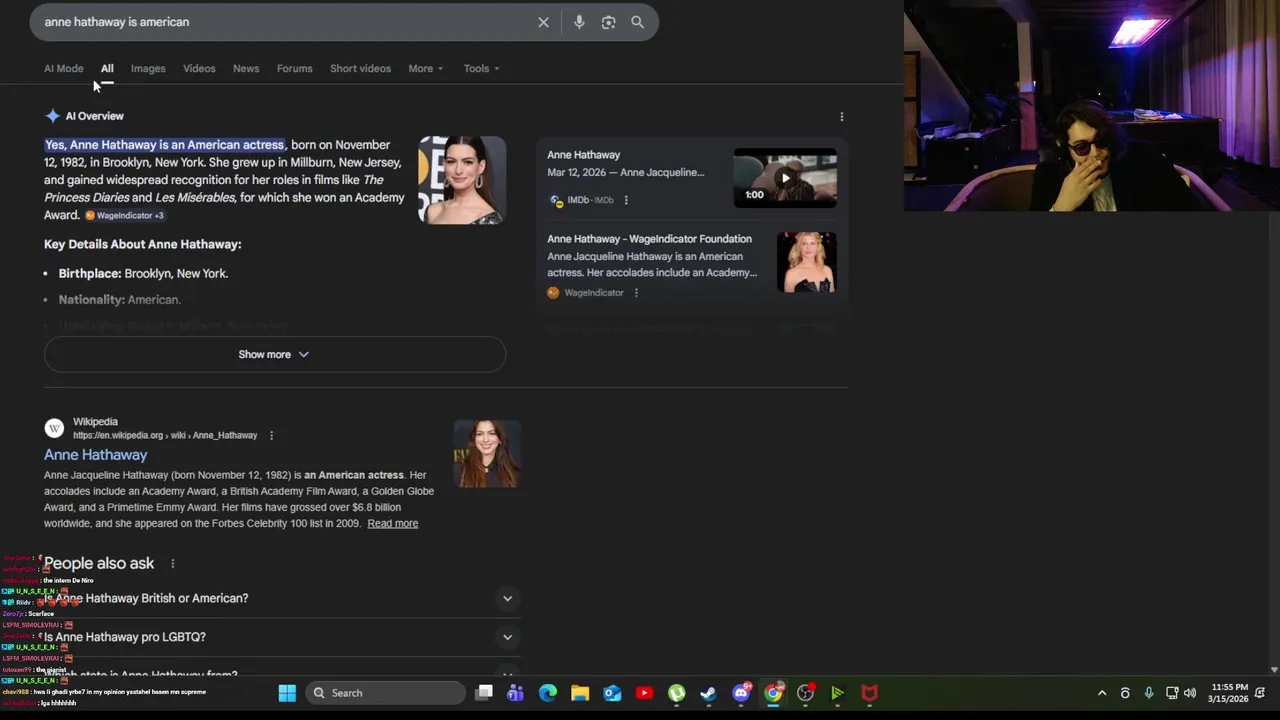Open the notifications bell icon
Image resolution: width=1280 pixels, height=720 pixels.
click(1260, 693)
